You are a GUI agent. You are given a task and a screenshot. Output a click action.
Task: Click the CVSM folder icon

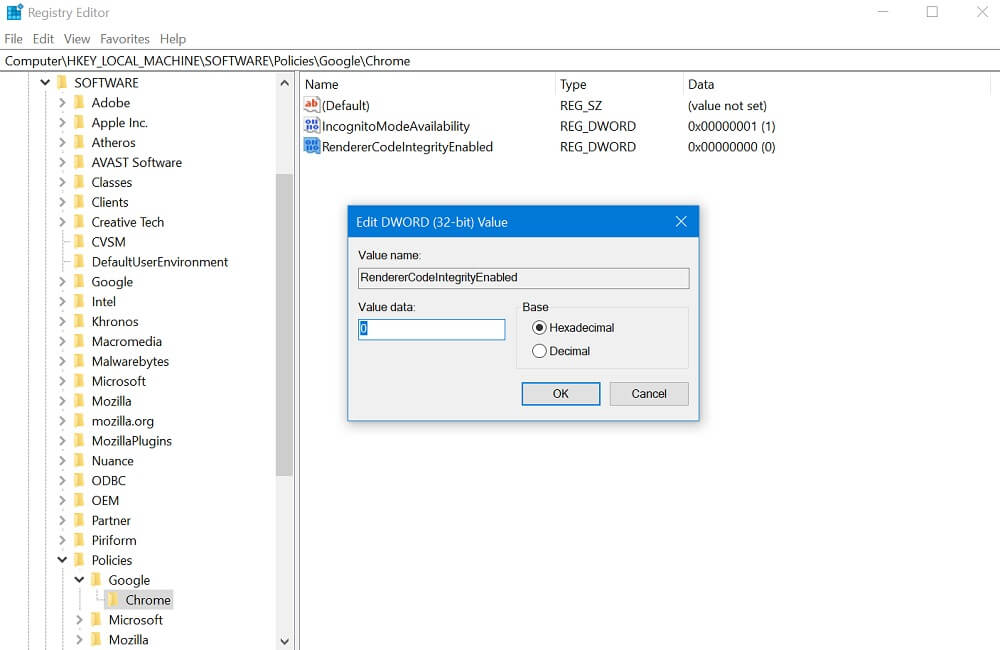[80, 241]
